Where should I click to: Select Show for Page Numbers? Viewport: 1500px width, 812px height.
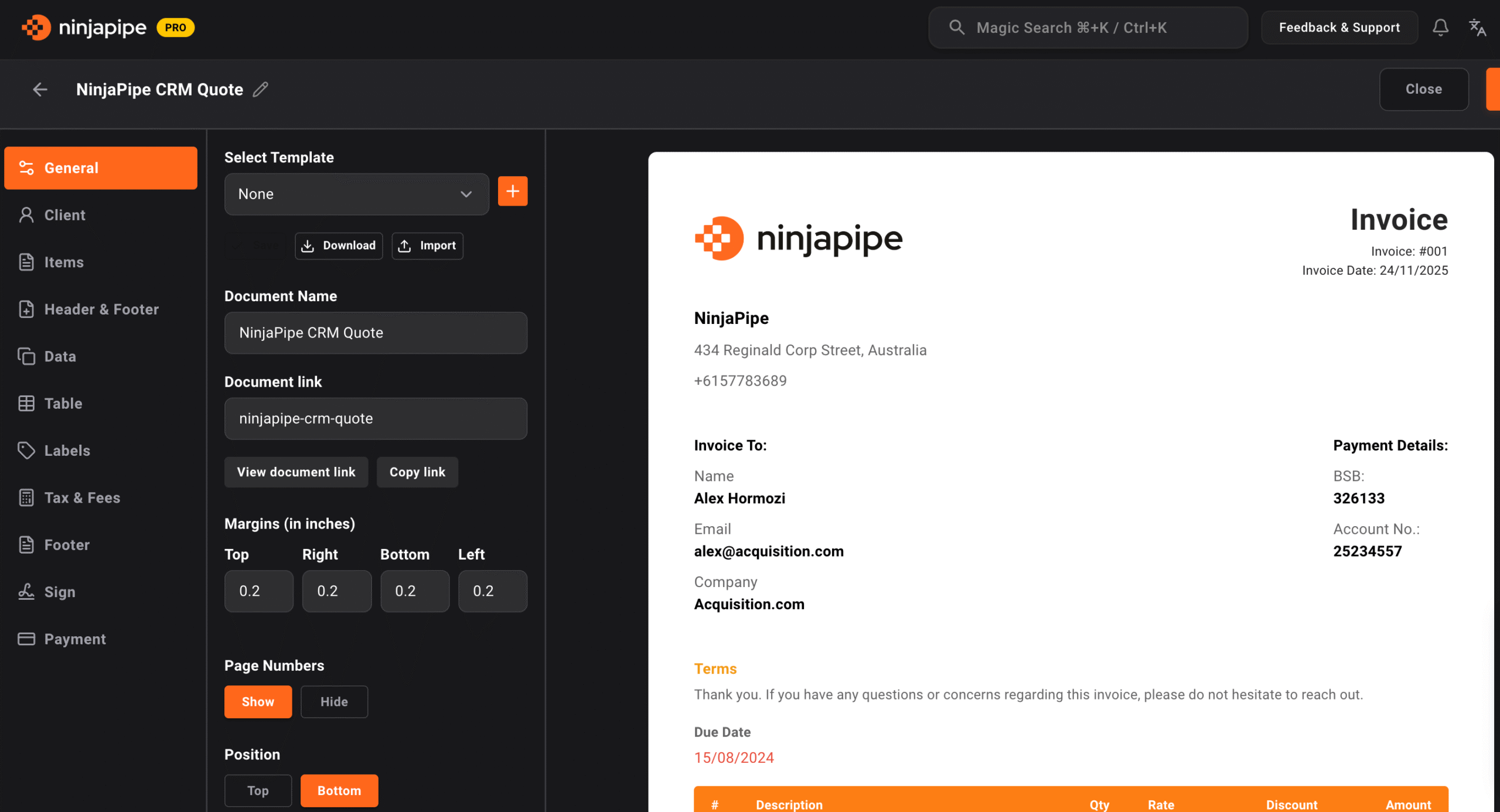point(258,701)
